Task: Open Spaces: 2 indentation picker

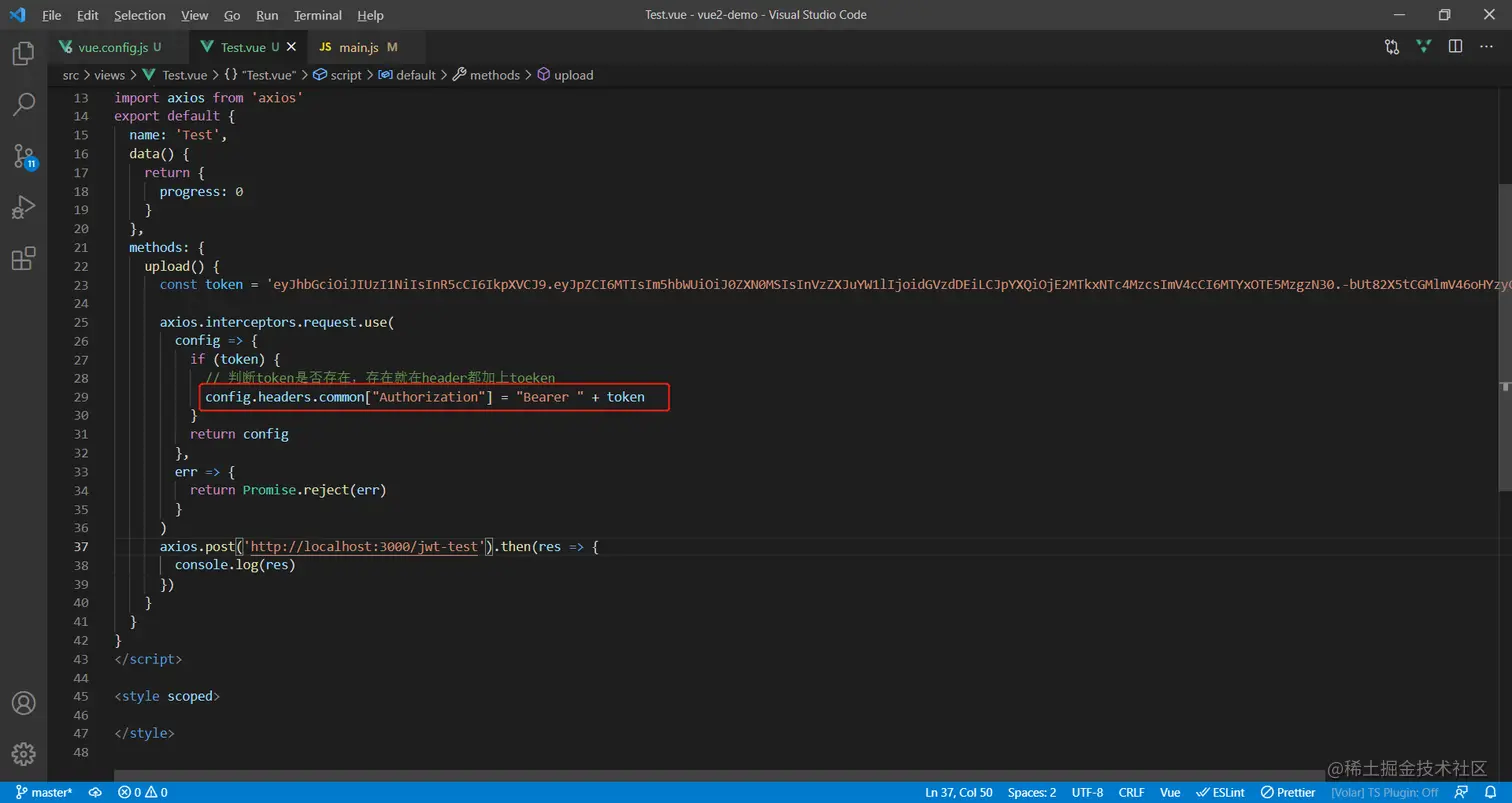Action: [1032, 792]
